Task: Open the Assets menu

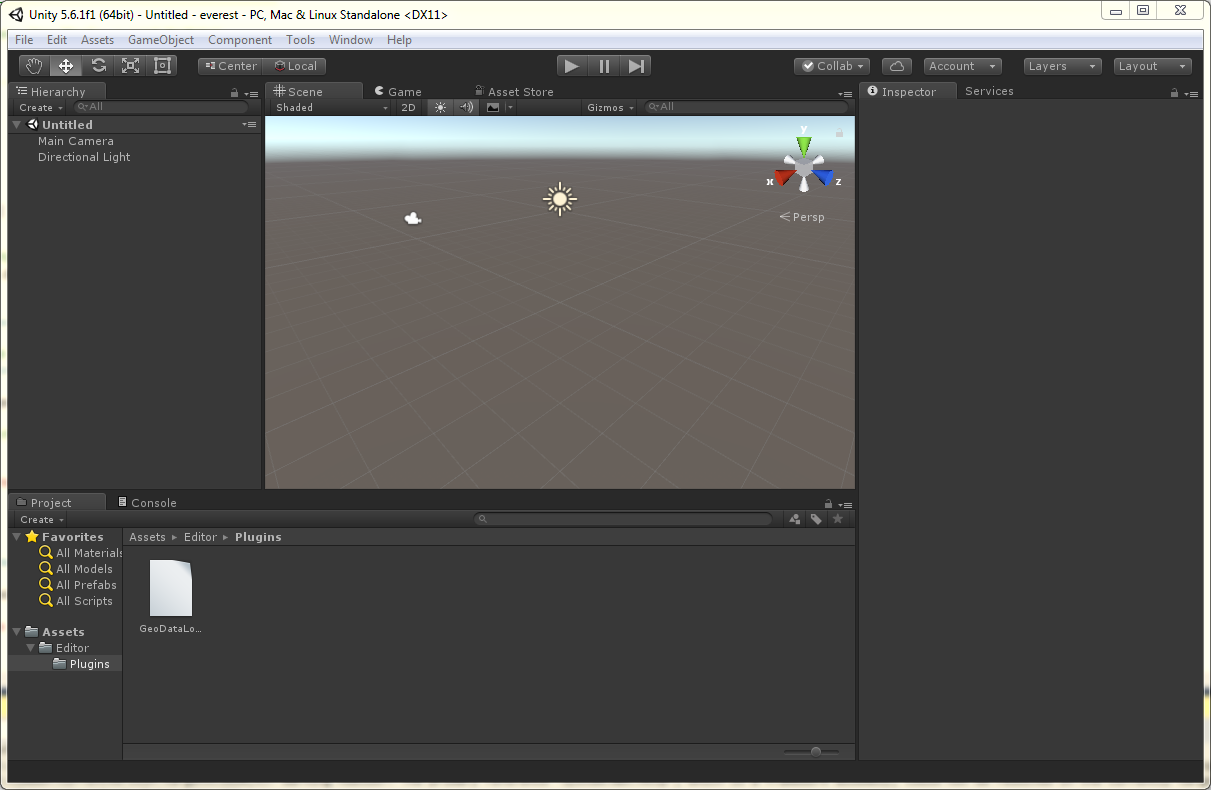Action: click(x=97, y=40)
